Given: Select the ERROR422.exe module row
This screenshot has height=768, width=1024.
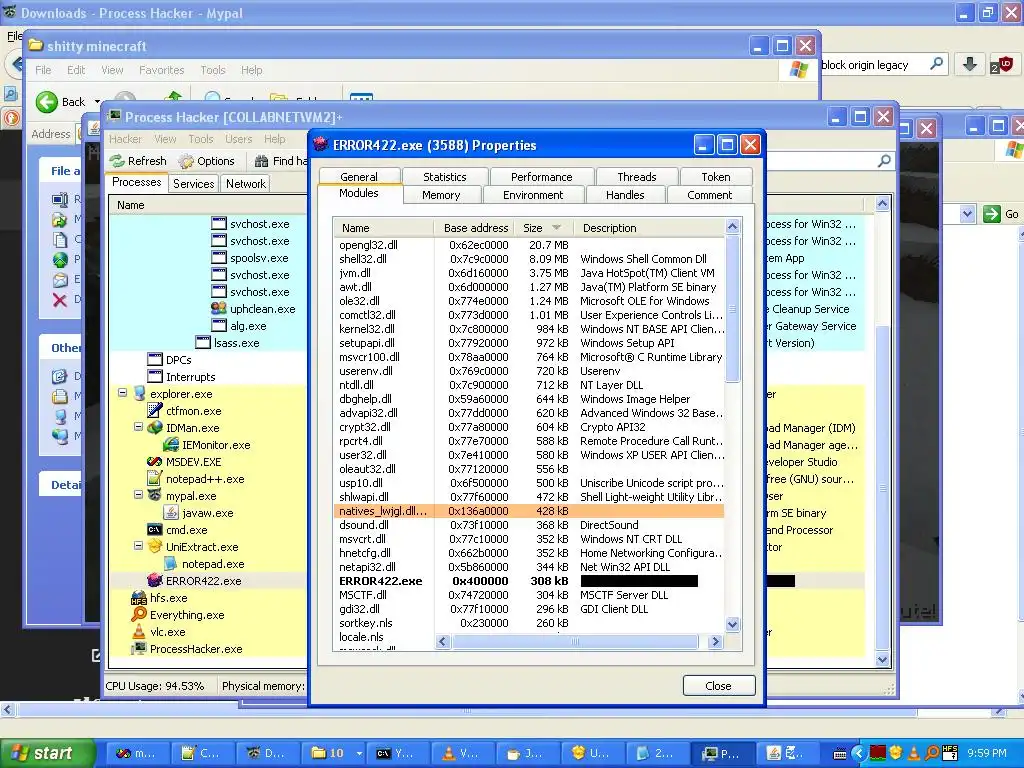Looking at the screenshot, I should pyautogui.click(x=529, y=581).
